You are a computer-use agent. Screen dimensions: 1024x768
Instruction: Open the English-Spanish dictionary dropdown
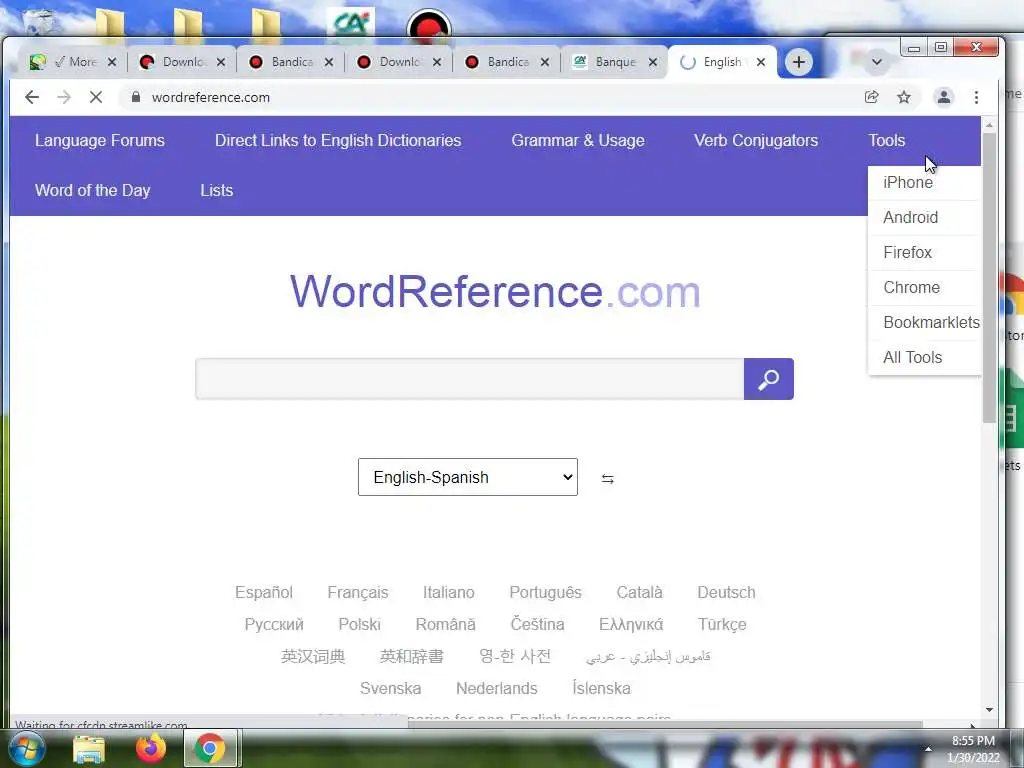point(468,477)
